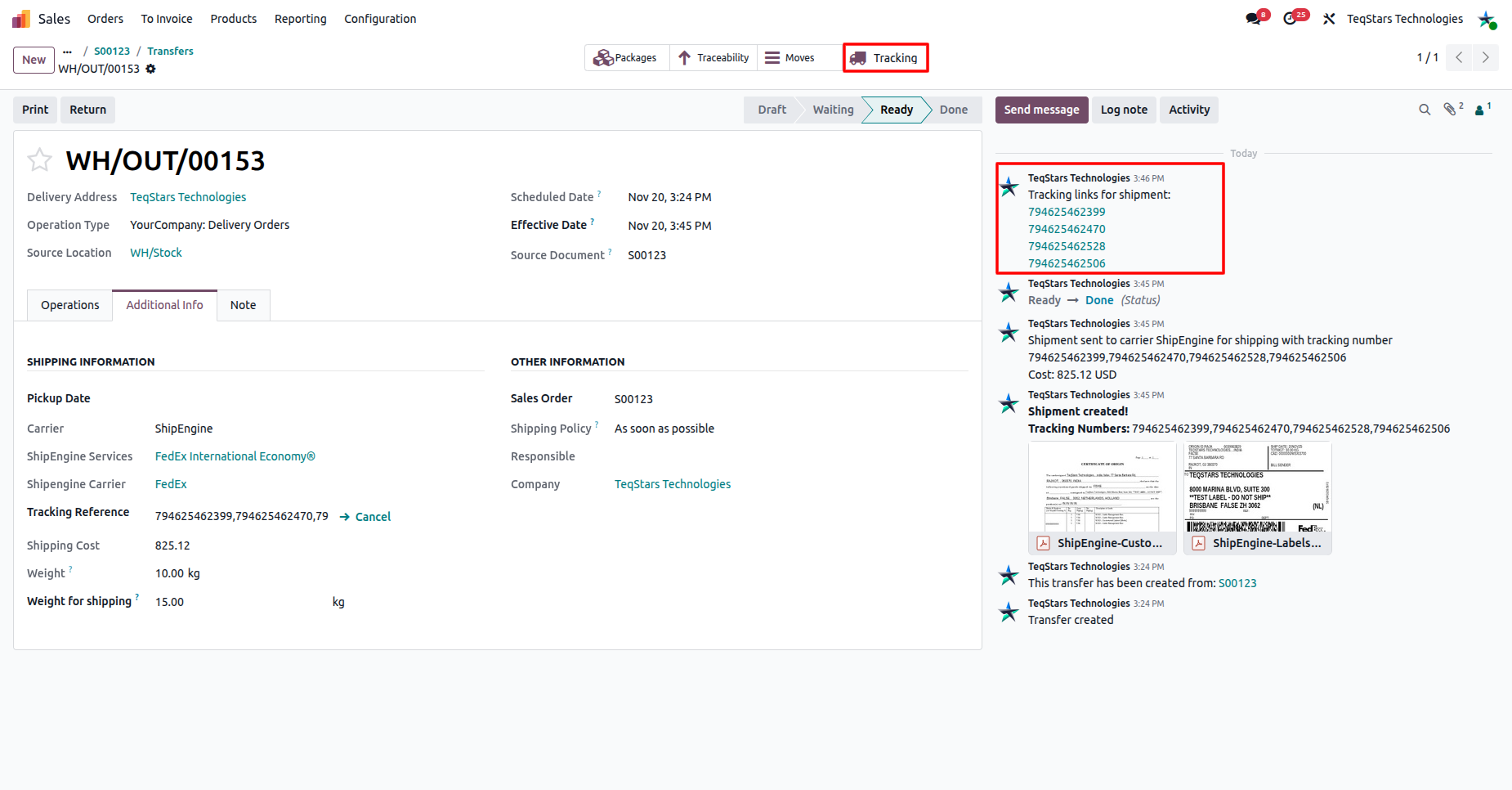Click the Log note button
This screenshot has width=1512, height=790.
pyautogui.click(x=1124, y=110)
